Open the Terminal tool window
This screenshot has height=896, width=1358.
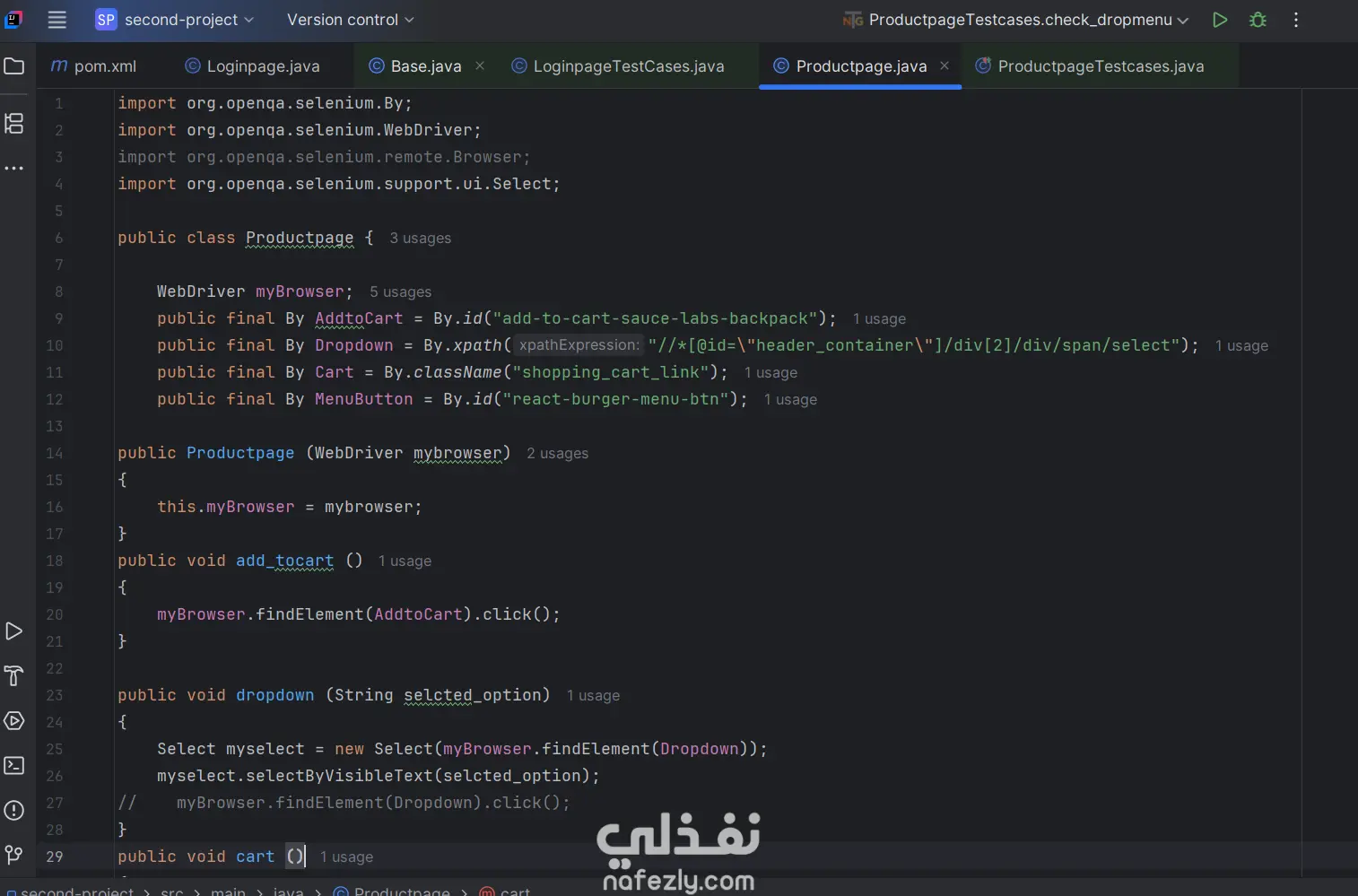(14, 765)
